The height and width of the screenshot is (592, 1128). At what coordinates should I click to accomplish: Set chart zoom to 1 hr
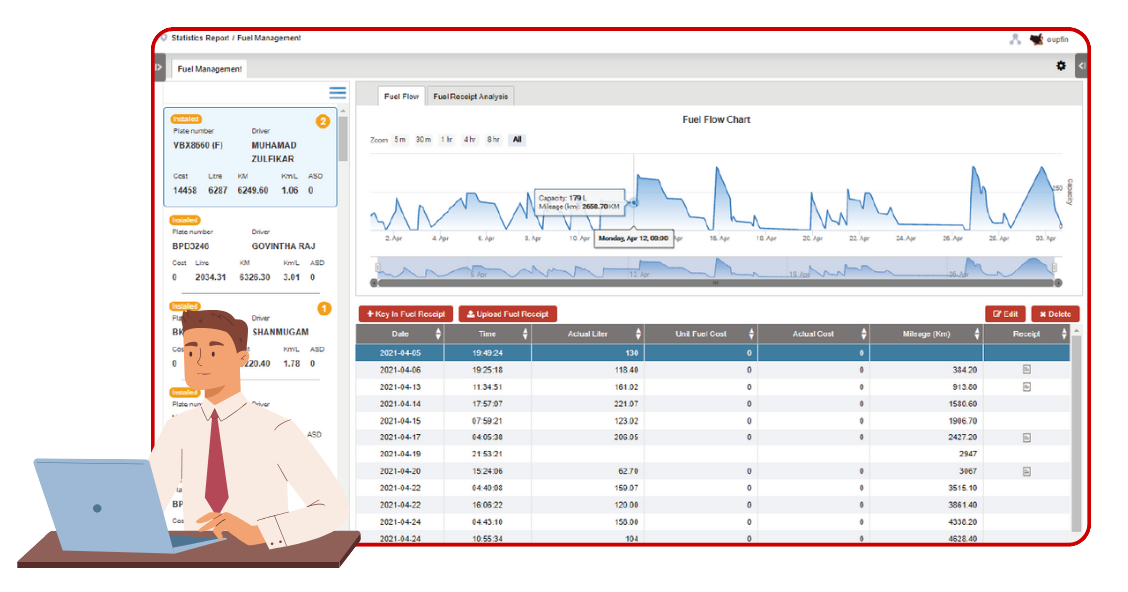pos(447,140)
